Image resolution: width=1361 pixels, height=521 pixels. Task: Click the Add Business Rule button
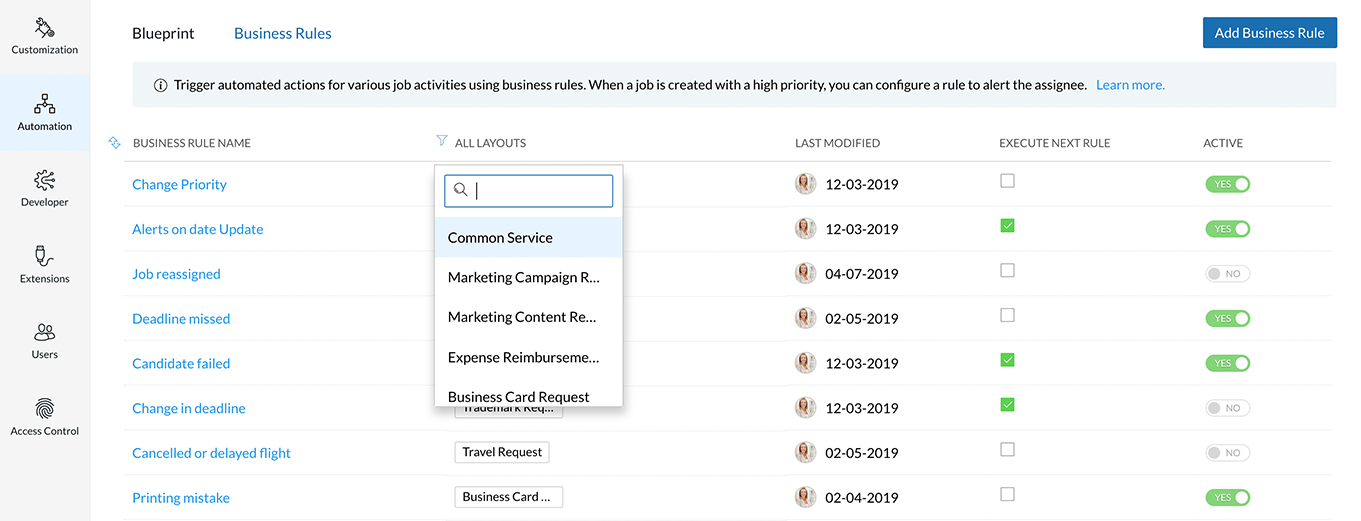pyautogui.click(x=1269, y=33)
